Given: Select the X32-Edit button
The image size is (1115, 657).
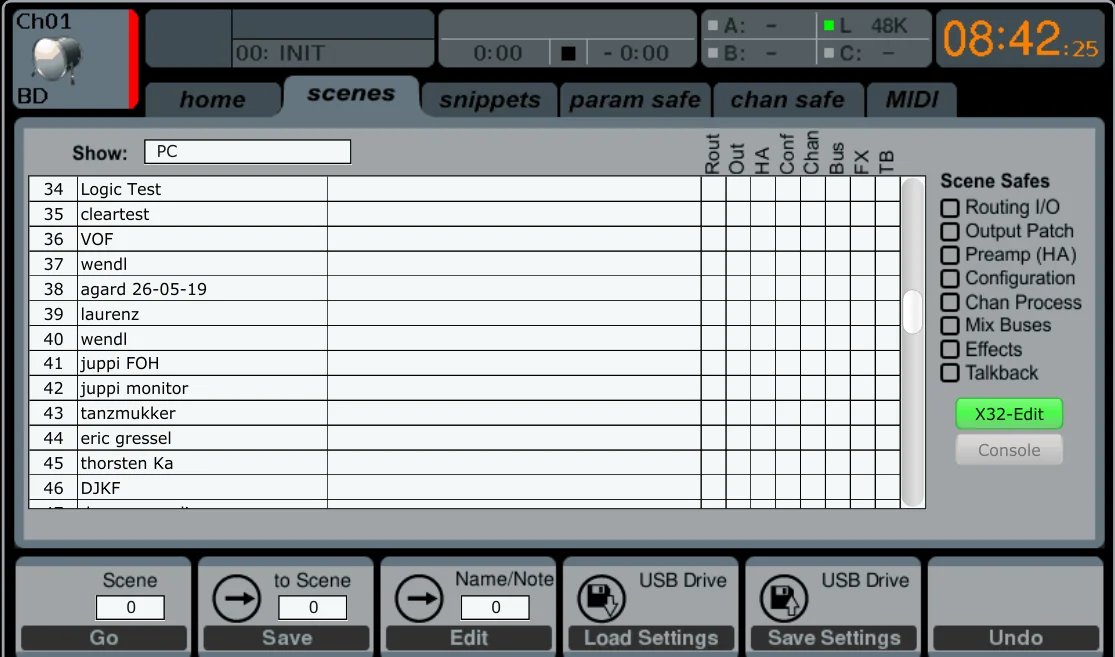Looking at the screenshot, I should pyautogui.click(x=1009, y=414).
